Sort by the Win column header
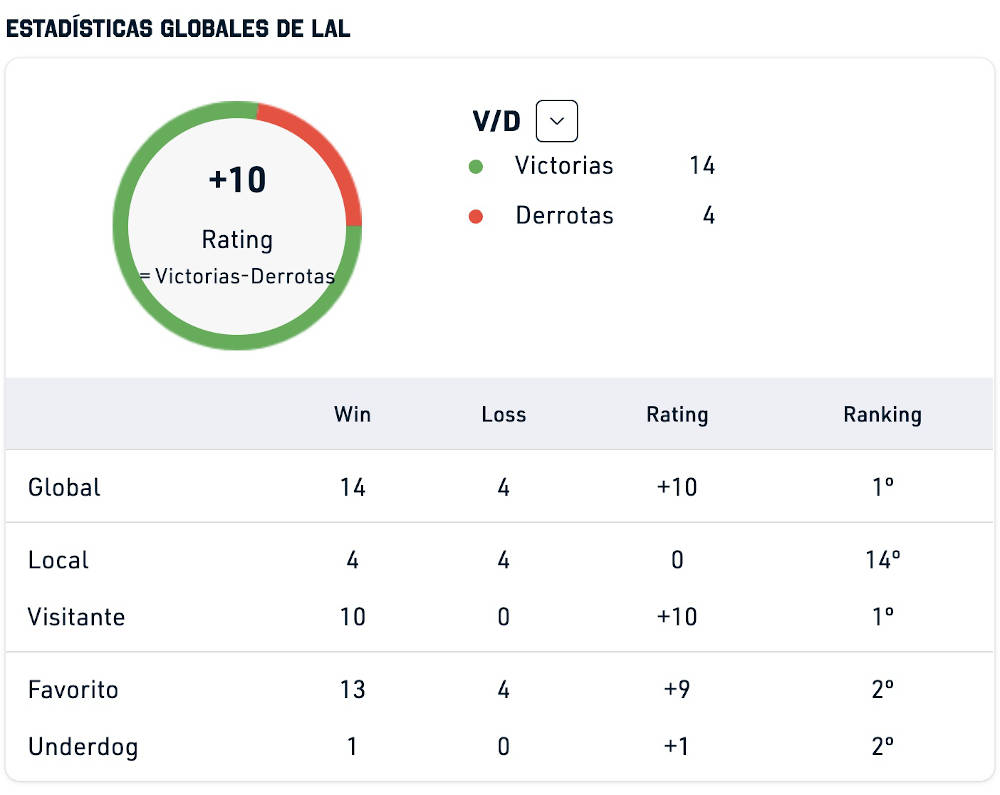This screenshot has height=795, width=1000. pos(352,414)
